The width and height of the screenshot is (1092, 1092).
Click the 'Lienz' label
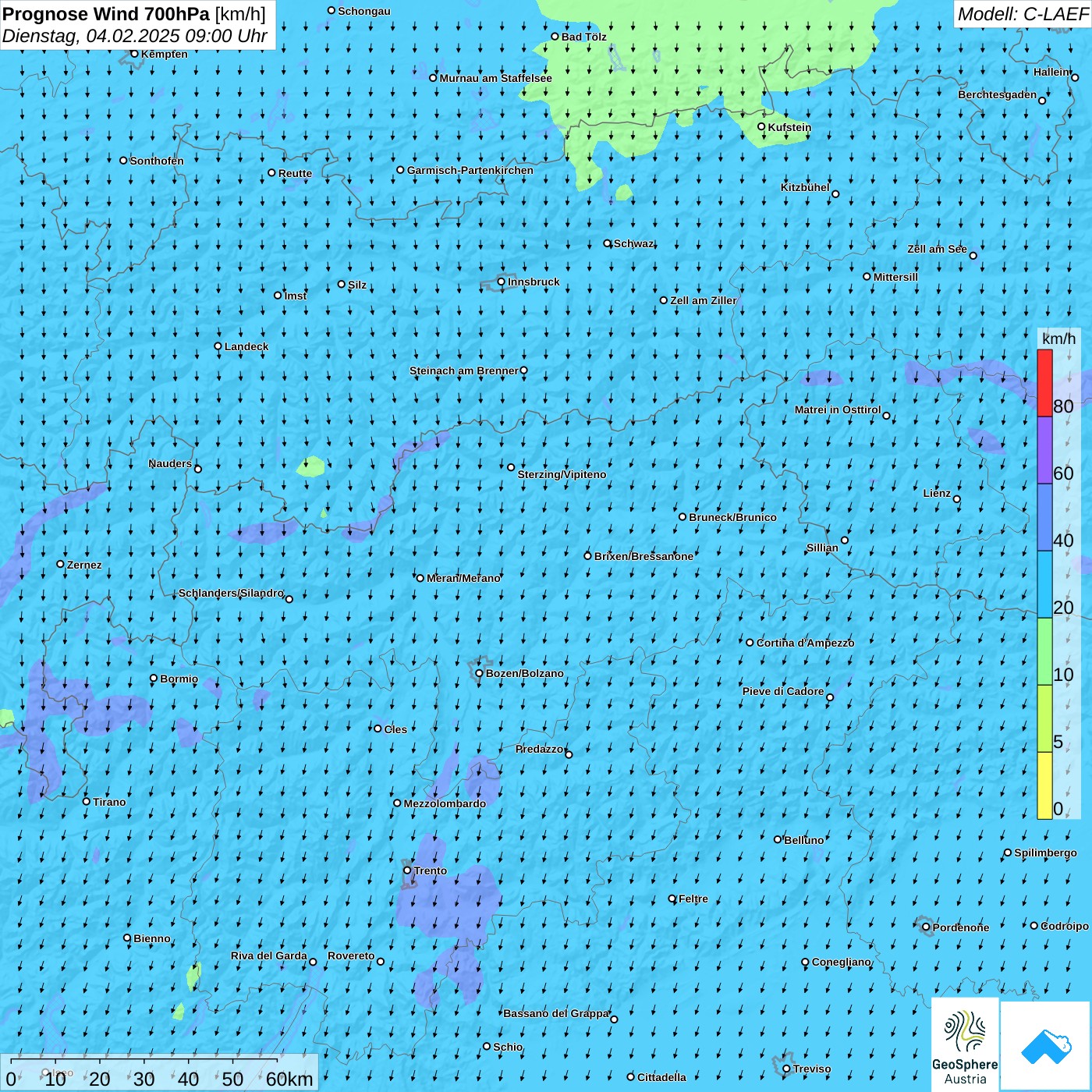937,493
